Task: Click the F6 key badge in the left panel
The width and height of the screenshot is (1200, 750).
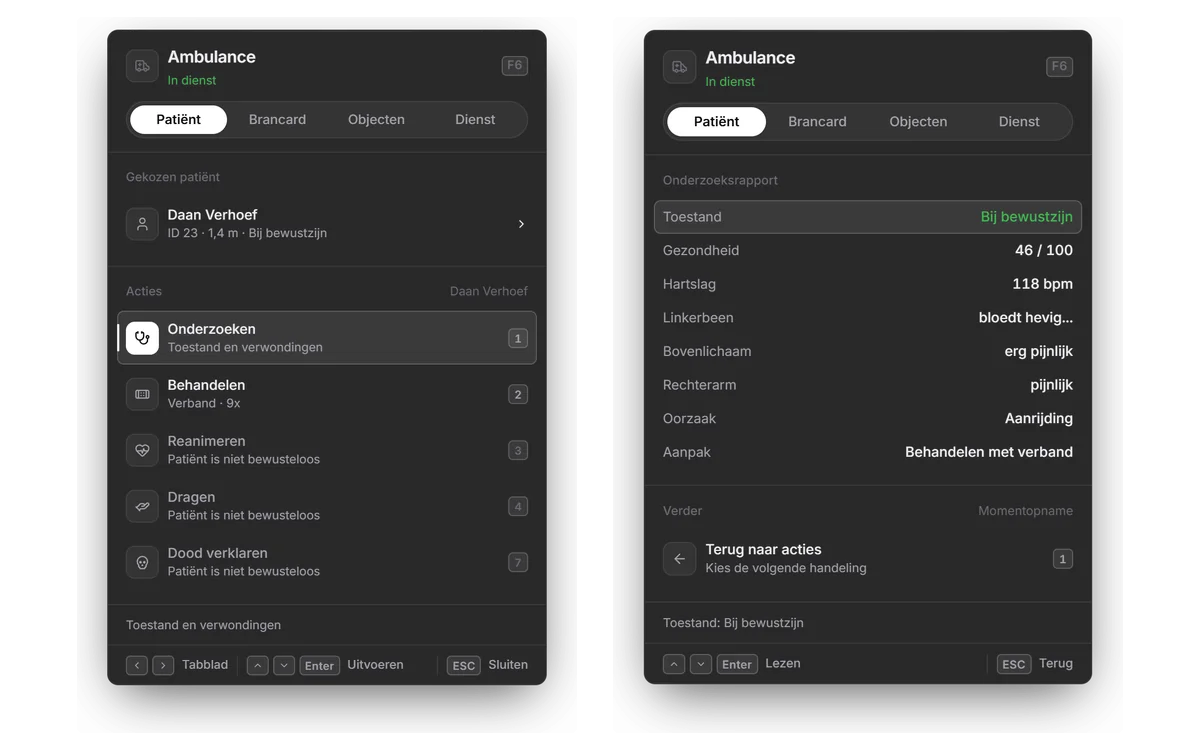Action: 514,65
